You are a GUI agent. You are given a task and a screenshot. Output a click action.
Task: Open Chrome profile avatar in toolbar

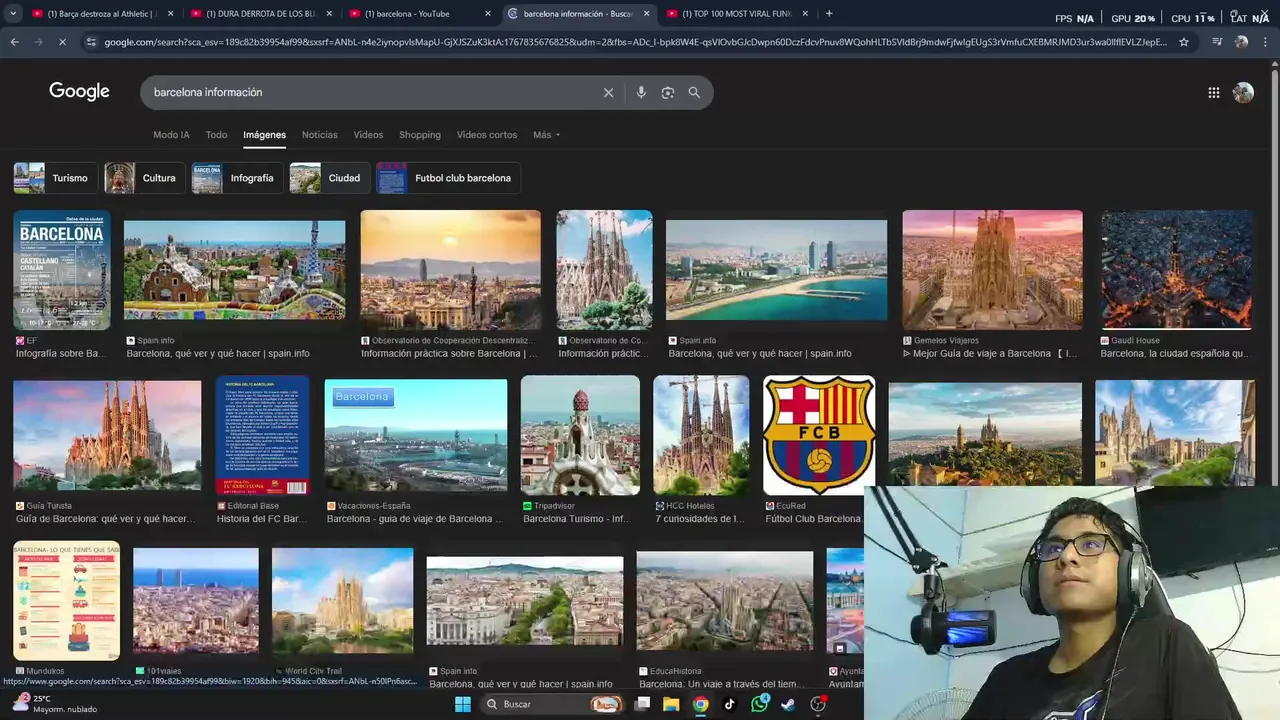point(1241,42)
